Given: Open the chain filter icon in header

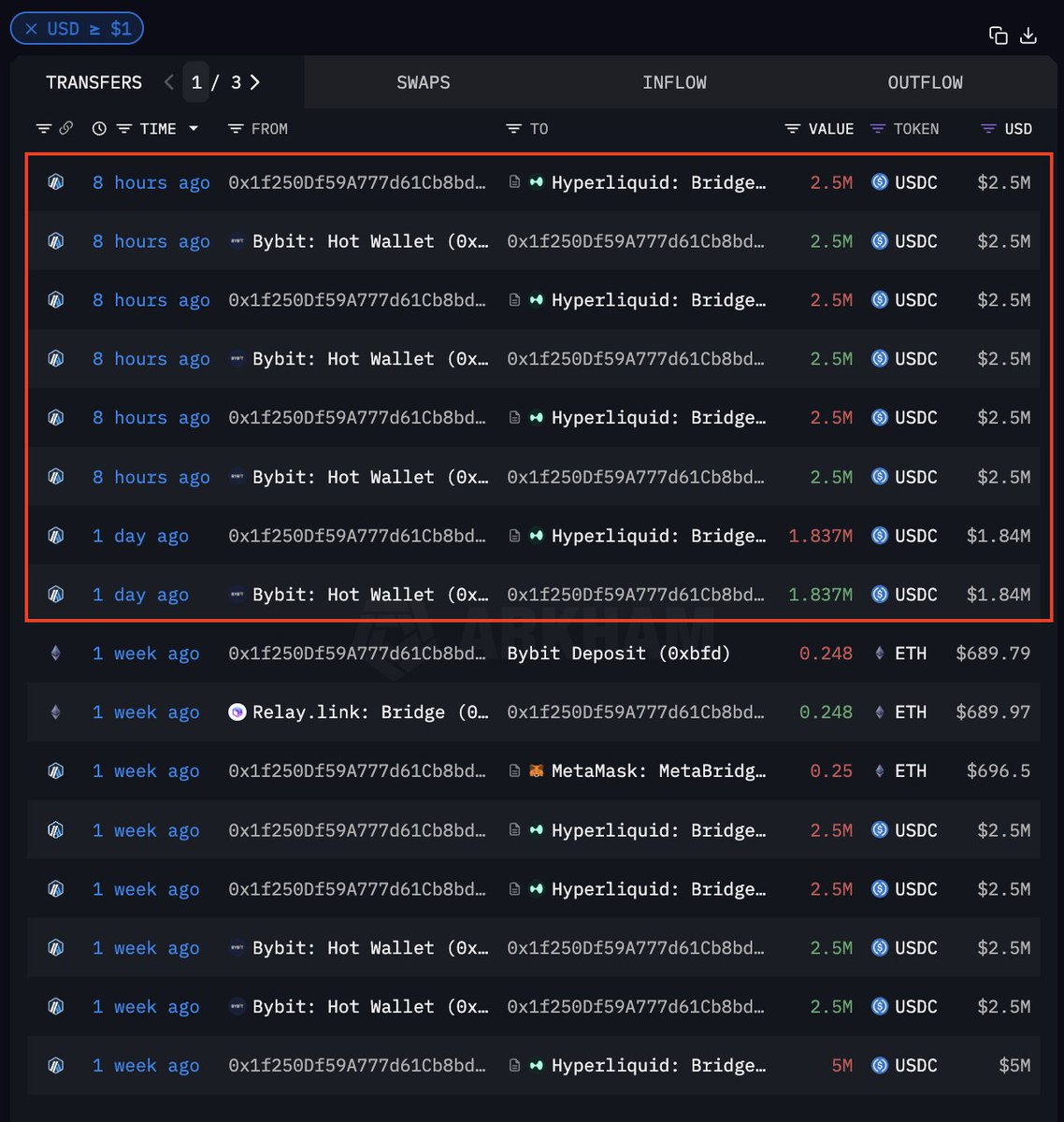Looking at the screenshot, I should (x=44, y=128).
